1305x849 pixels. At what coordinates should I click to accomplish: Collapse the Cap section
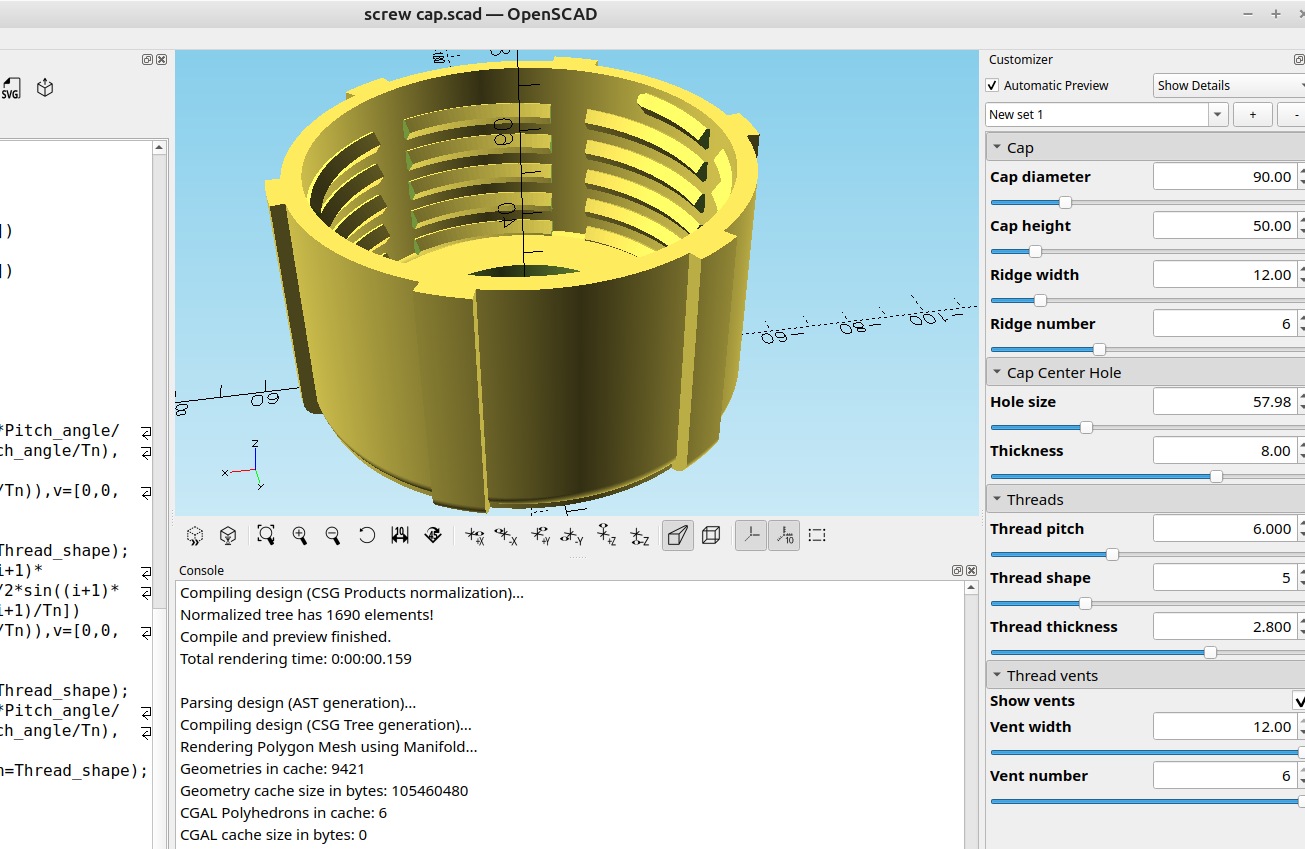click(997, 147)
